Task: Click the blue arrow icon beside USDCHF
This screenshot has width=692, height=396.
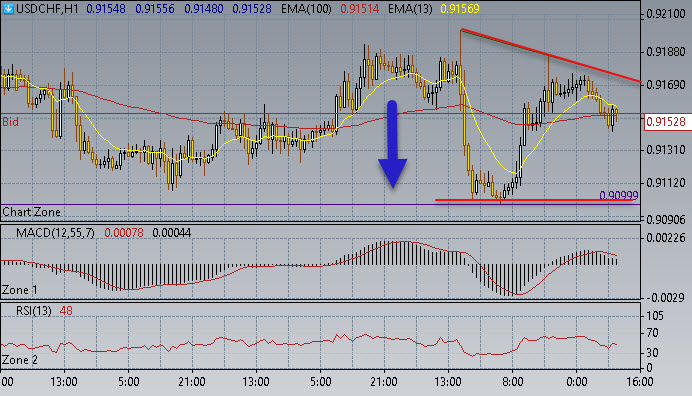Action: (8, 8)
